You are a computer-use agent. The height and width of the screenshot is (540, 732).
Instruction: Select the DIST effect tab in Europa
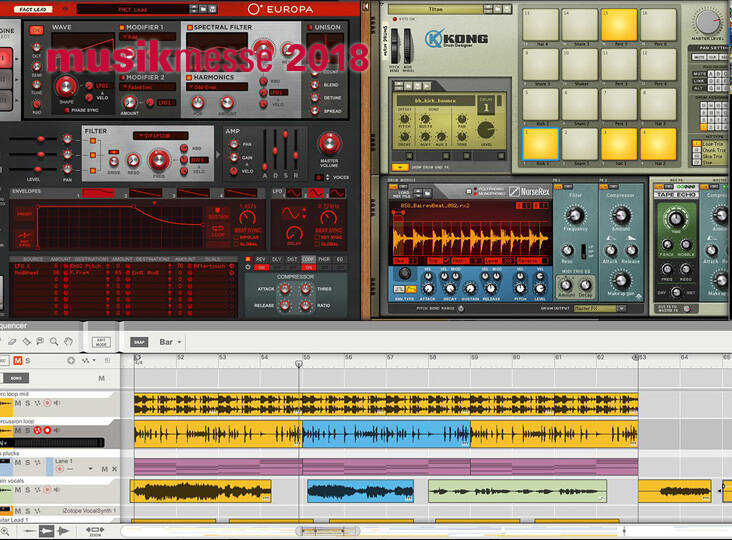coord(292,259)
